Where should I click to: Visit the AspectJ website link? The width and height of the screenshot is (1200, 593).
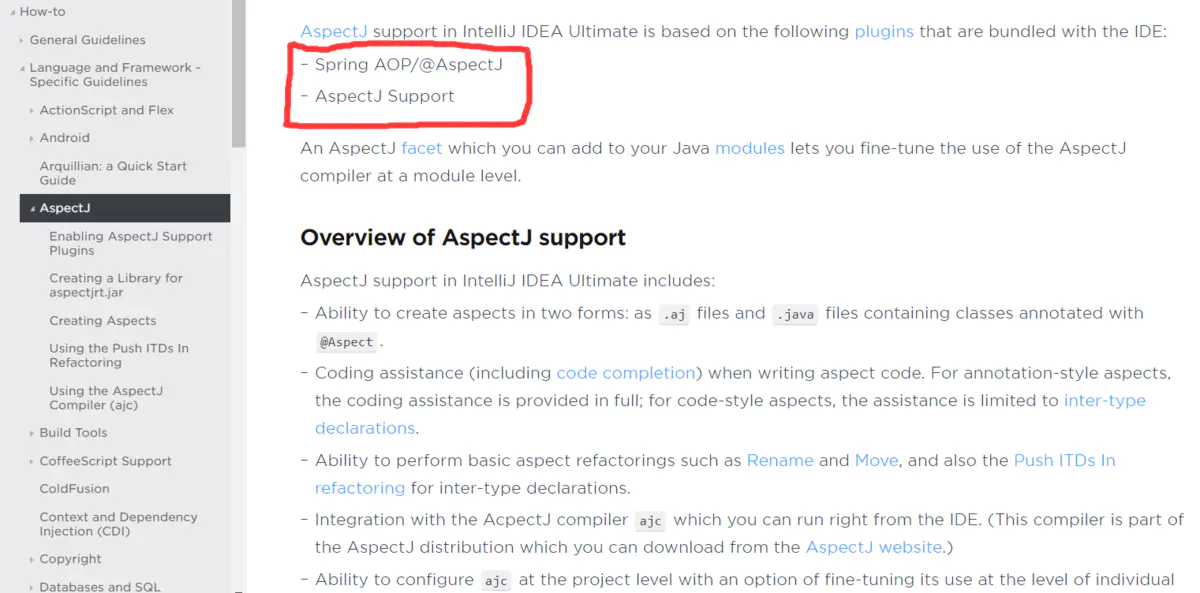click(873, 547)
